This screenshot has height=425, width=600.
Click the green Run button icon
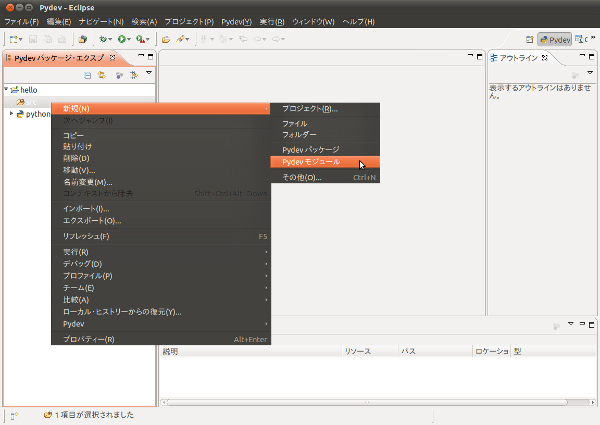pyautogui.click(x=122, y=39)
